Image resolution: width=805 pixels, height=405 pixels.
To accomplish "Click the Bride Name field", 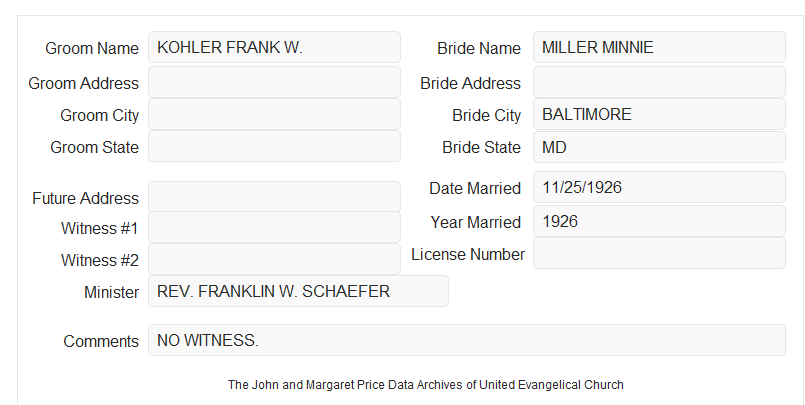I will point(659,47).
